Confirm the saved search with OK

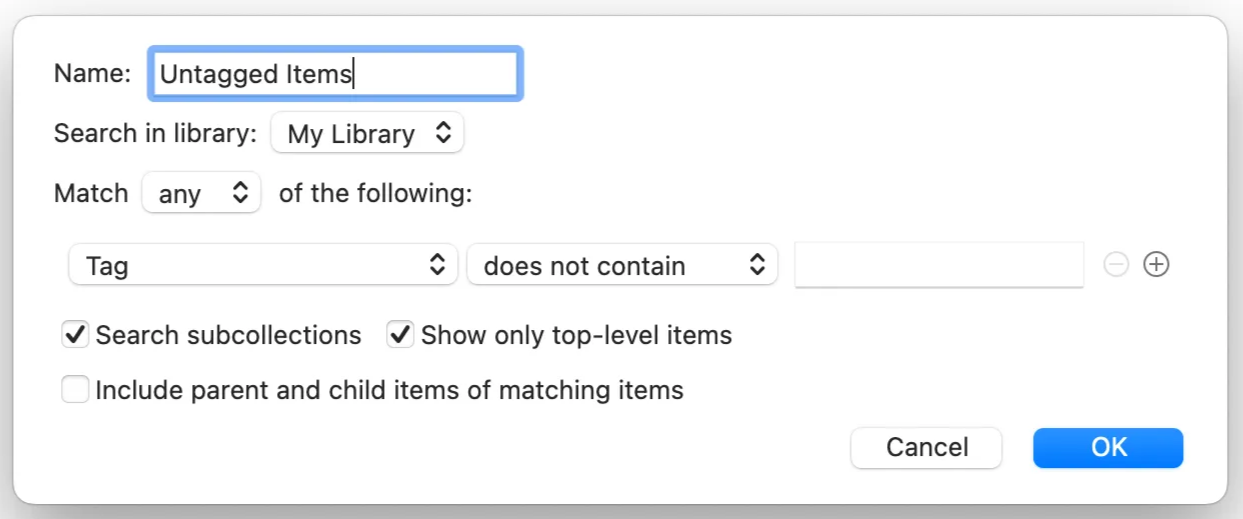click(1108, 447)
